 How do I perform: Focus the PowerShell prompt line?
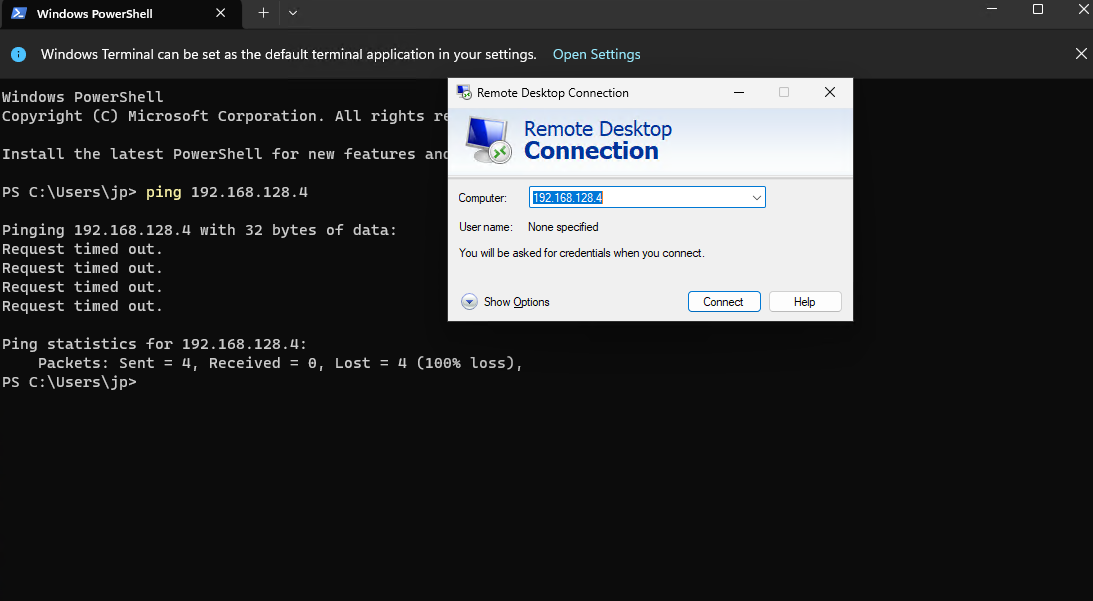pyautogui.click(x=300, y=382)
